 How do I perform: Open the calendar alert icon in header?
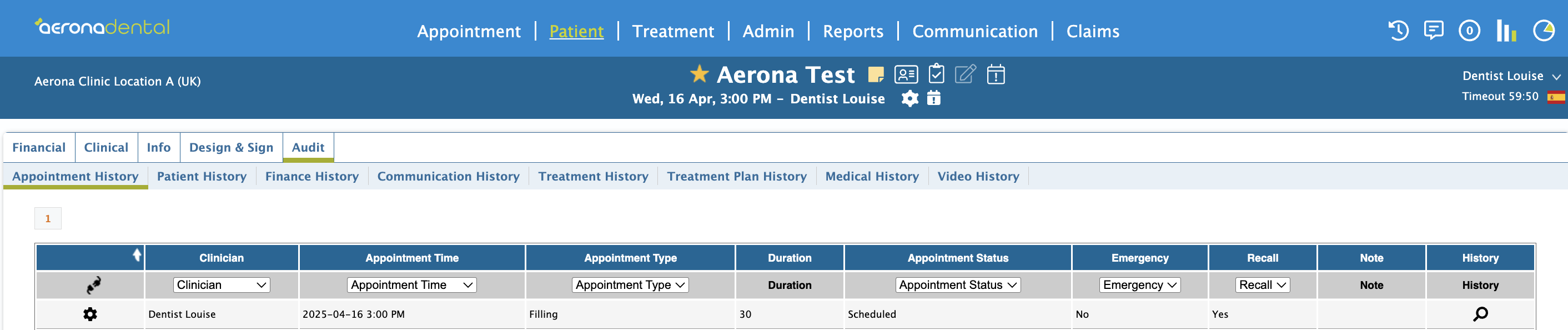(x=996, y=74)
